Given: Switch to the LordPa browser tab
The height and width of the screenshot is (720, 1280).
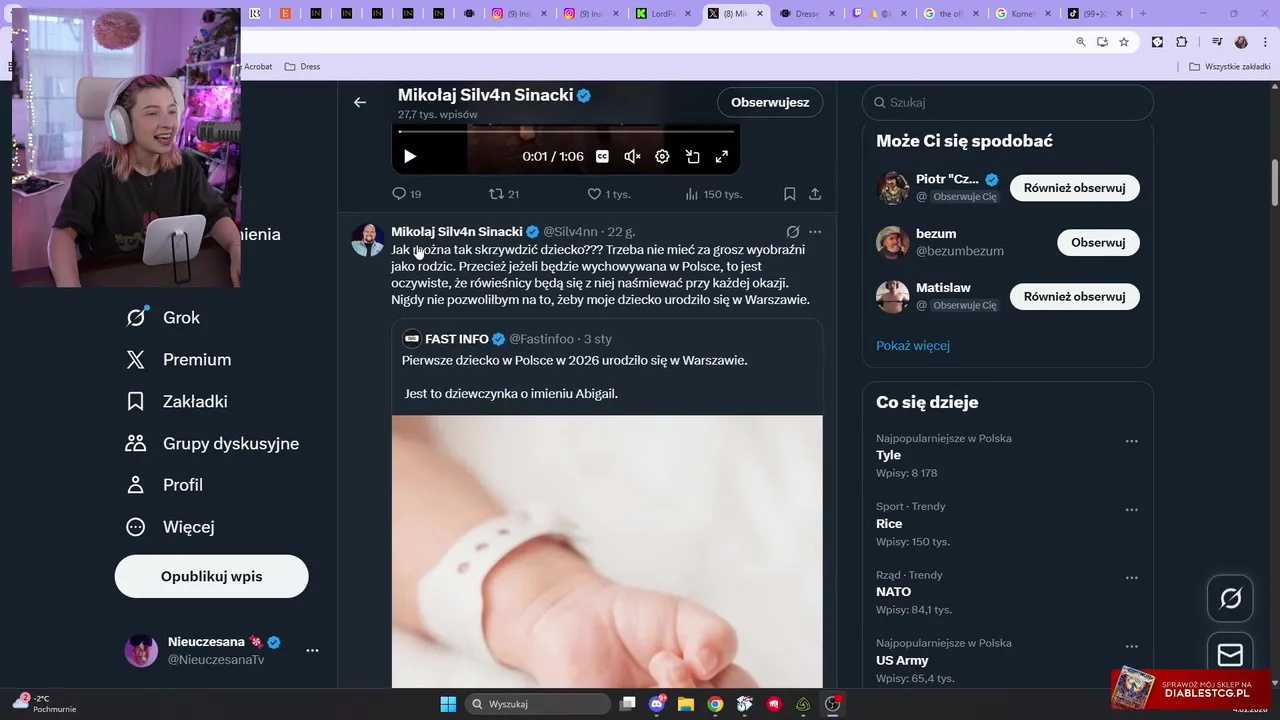Looking at the screenshot, I should tap(664, 14).
